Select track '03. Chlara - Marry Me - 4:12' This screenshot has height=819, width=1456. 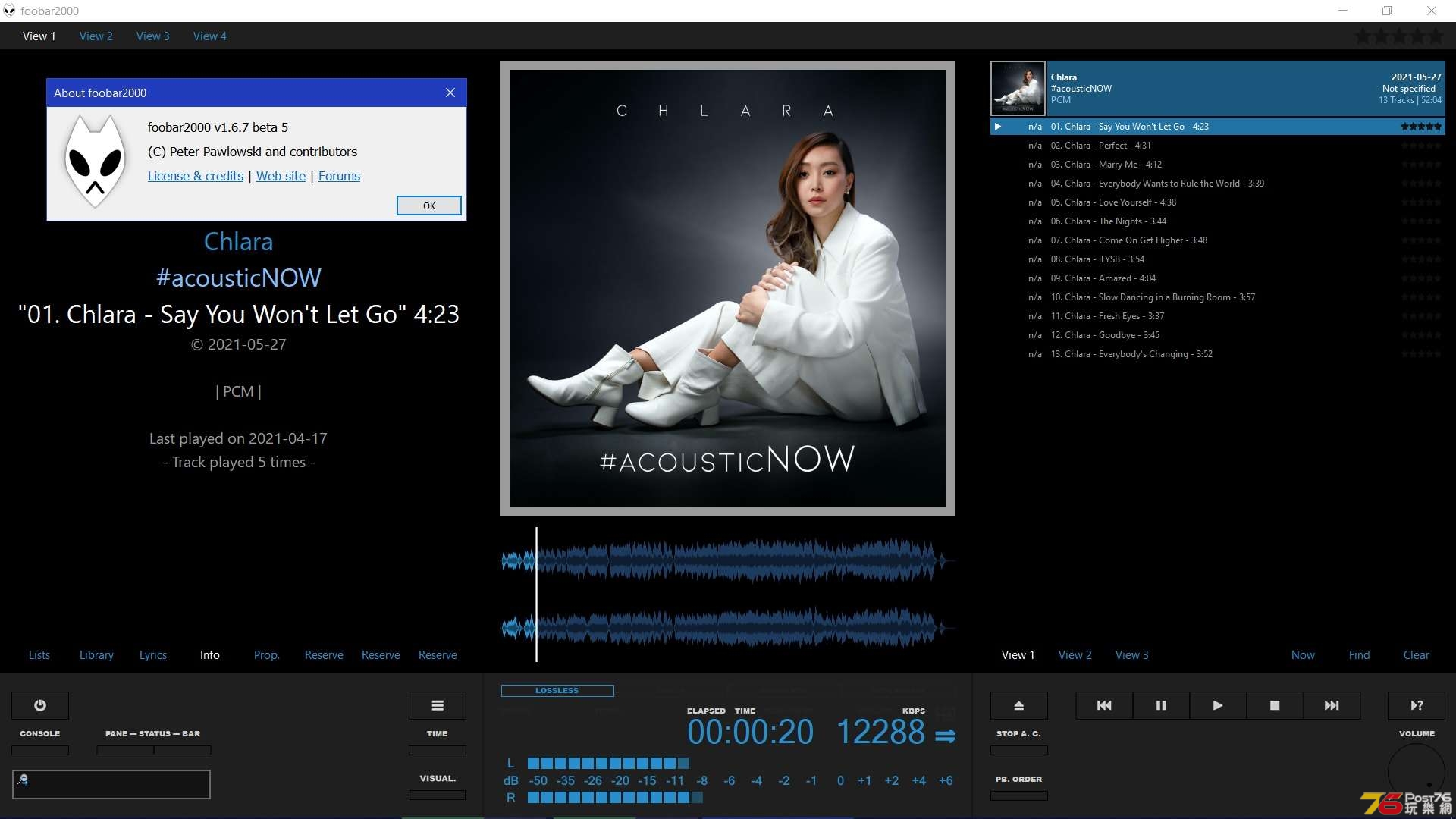1217,165
